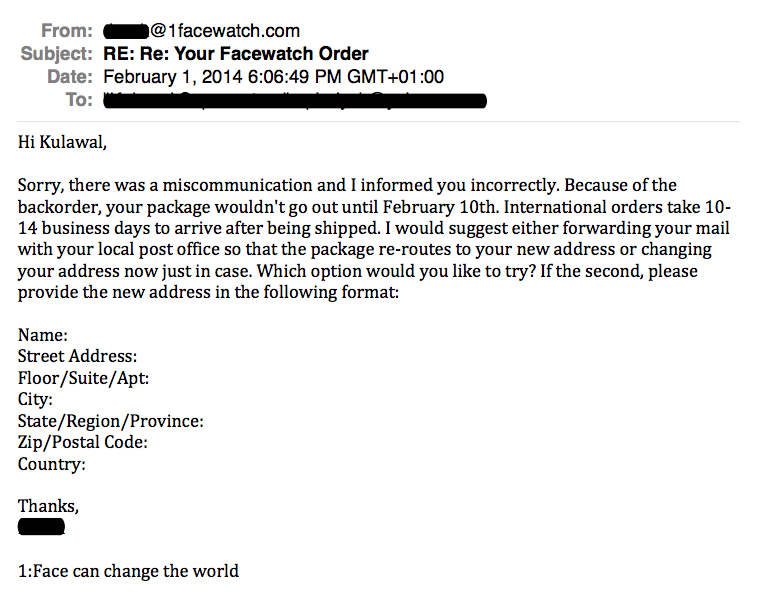Click the date February 1, 2014
The image size is (760, 601).
coord(173,77)
